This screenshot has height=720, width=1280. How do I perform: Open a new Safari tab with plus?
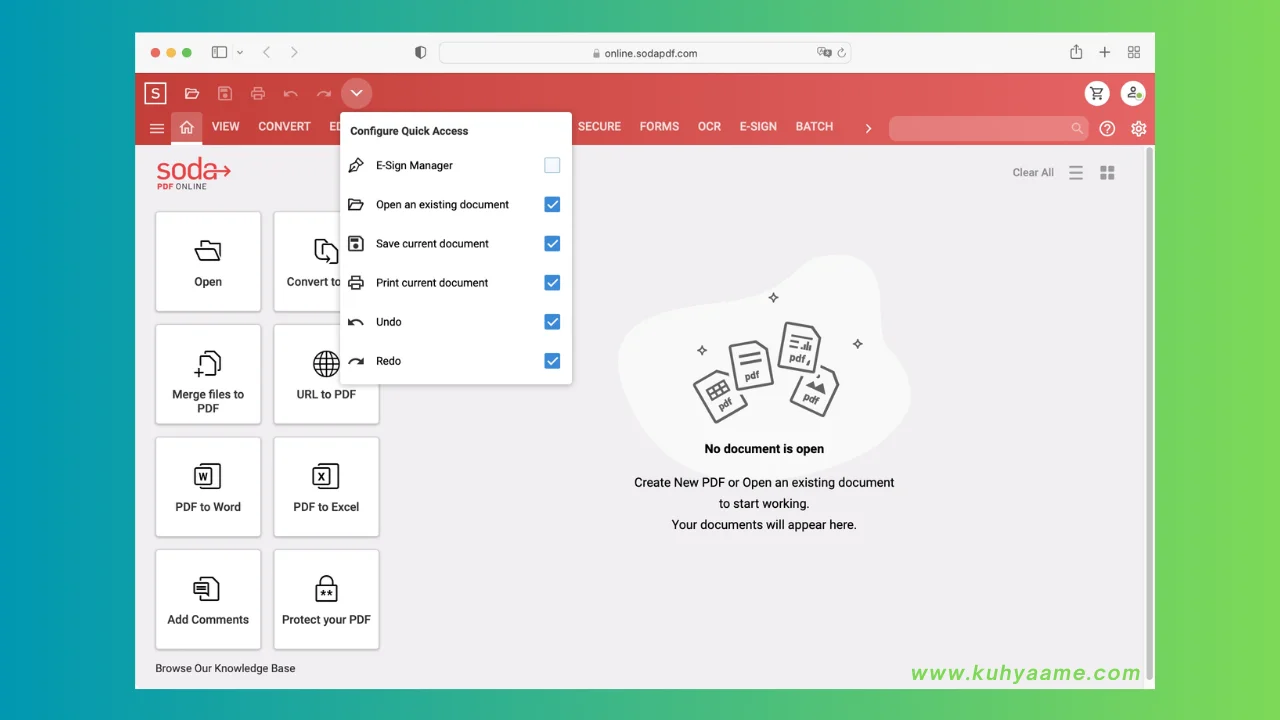pos(1105,52)
